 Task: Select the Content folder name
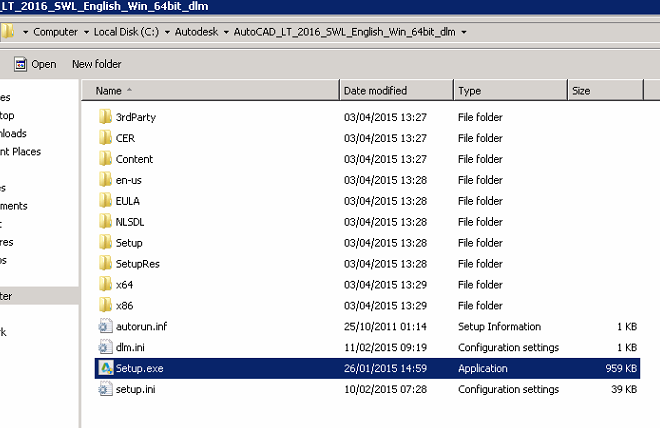coord(134,159)
